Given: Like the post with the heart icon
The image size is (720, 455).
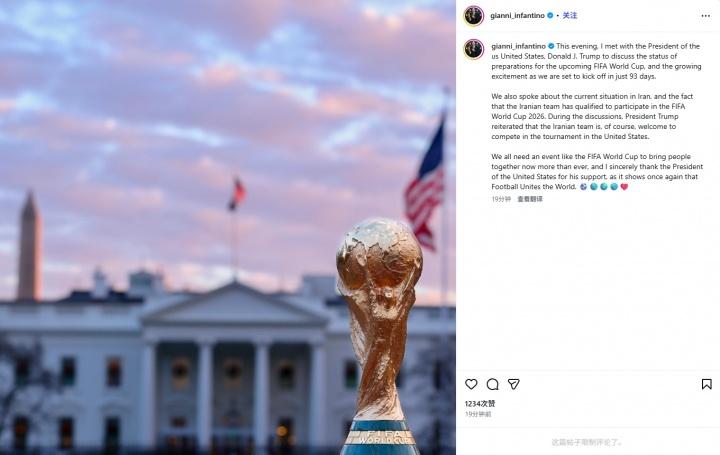Looking at the screenshot, I should [x=471, y=384].
